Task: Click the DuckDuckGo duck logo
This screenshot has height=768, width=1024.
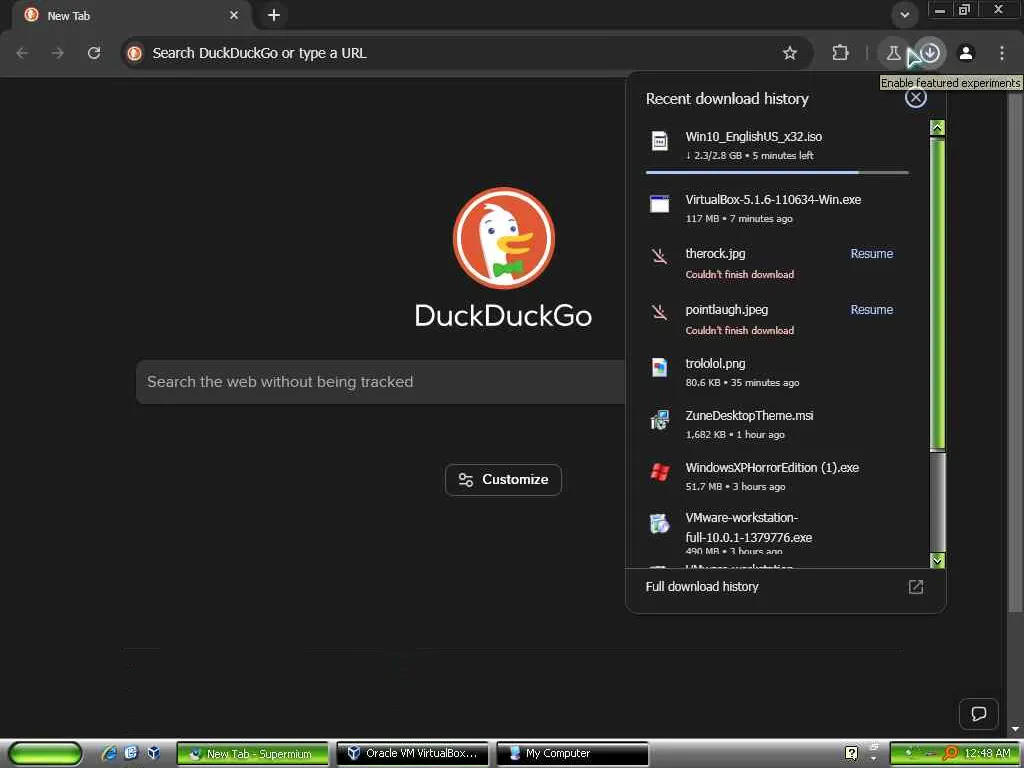Action: pos(504,238)
